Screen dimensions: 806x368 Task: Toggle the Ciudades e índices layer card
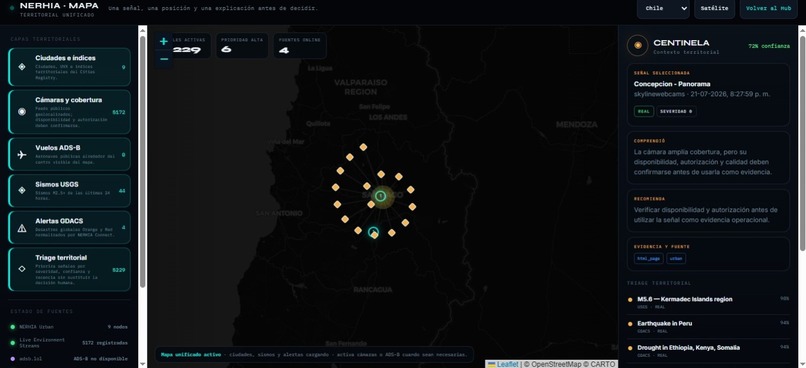click(69, 67)
